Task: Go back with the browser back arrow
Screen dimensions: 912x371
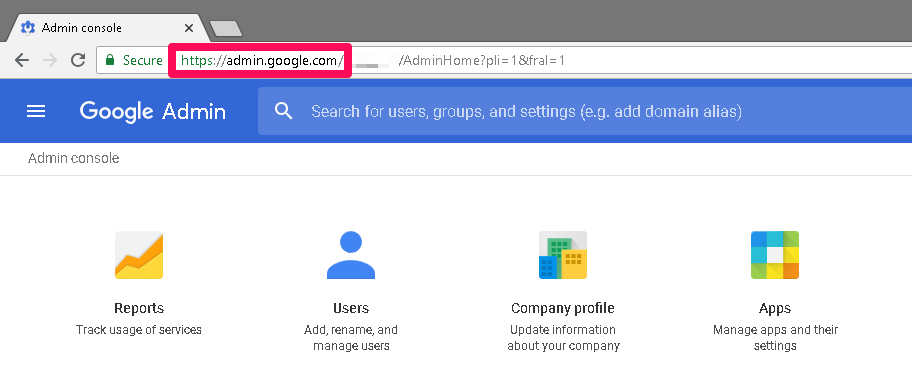Action: point(22,60)
